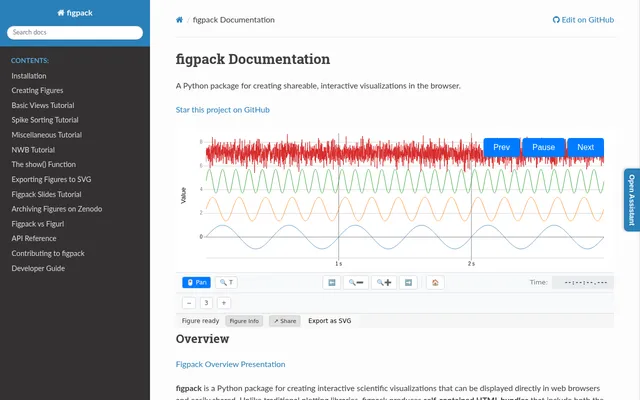The height and width of the screenshot is (400, 640).
Task: Open Exporting Figures to SVG
Action: tap(51, 180)
